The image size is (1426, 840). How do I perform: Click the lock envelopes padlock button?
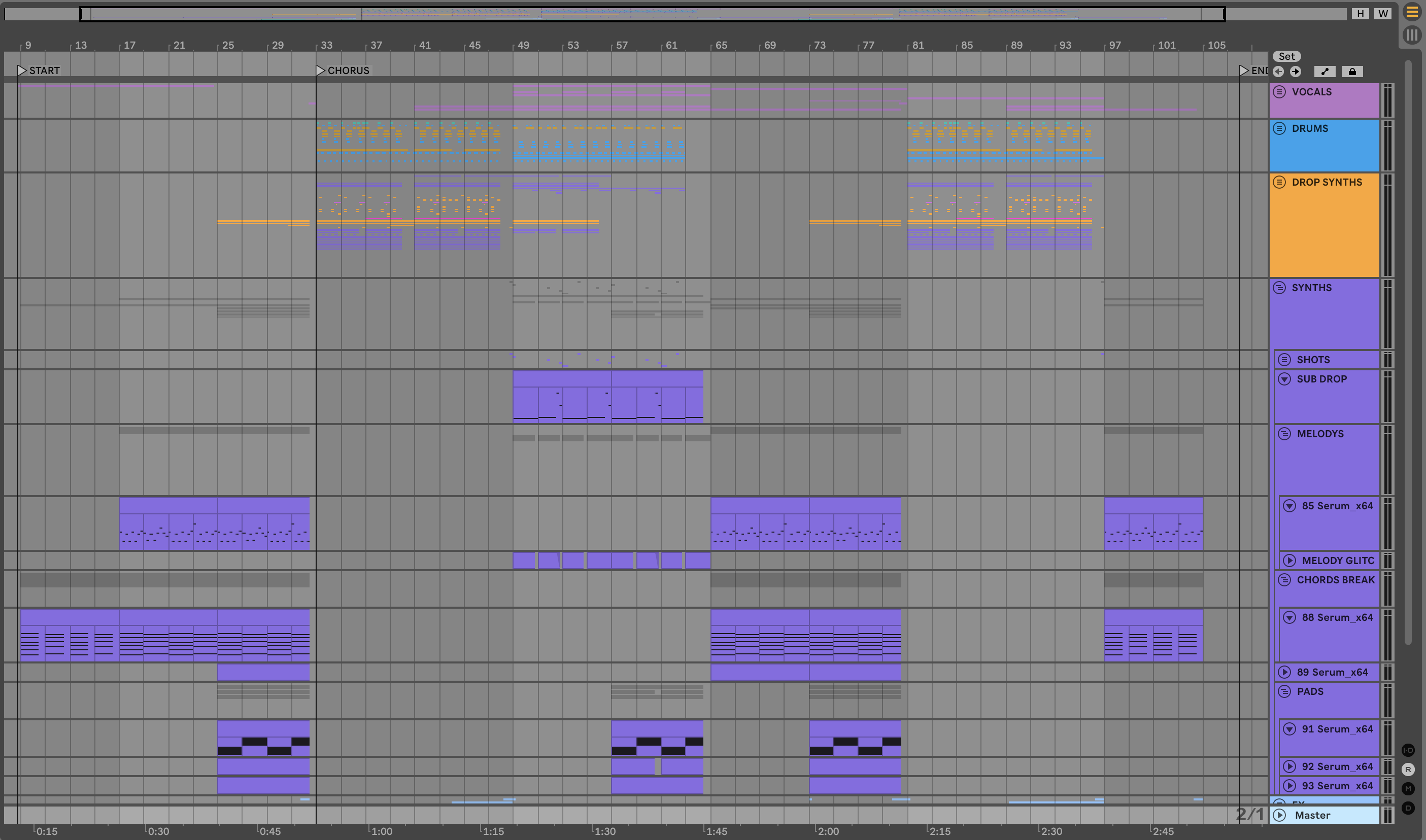(1352, 72)
